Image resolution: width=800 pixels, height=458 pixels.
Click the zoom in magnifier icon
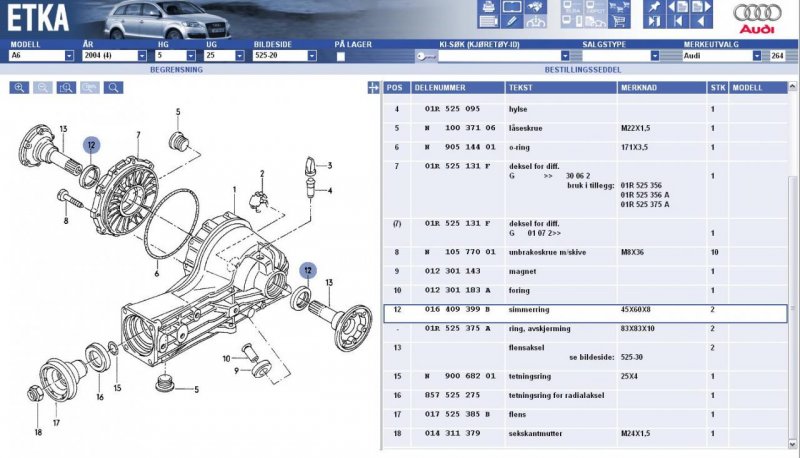coord(19,88)
